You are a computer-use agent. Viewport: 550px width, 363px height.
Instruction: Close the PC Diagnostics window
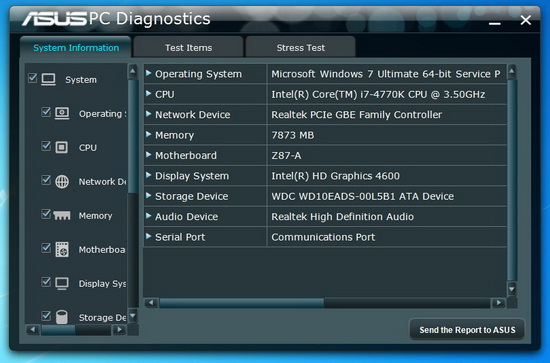pyautogui.click(x=525, y=20)
